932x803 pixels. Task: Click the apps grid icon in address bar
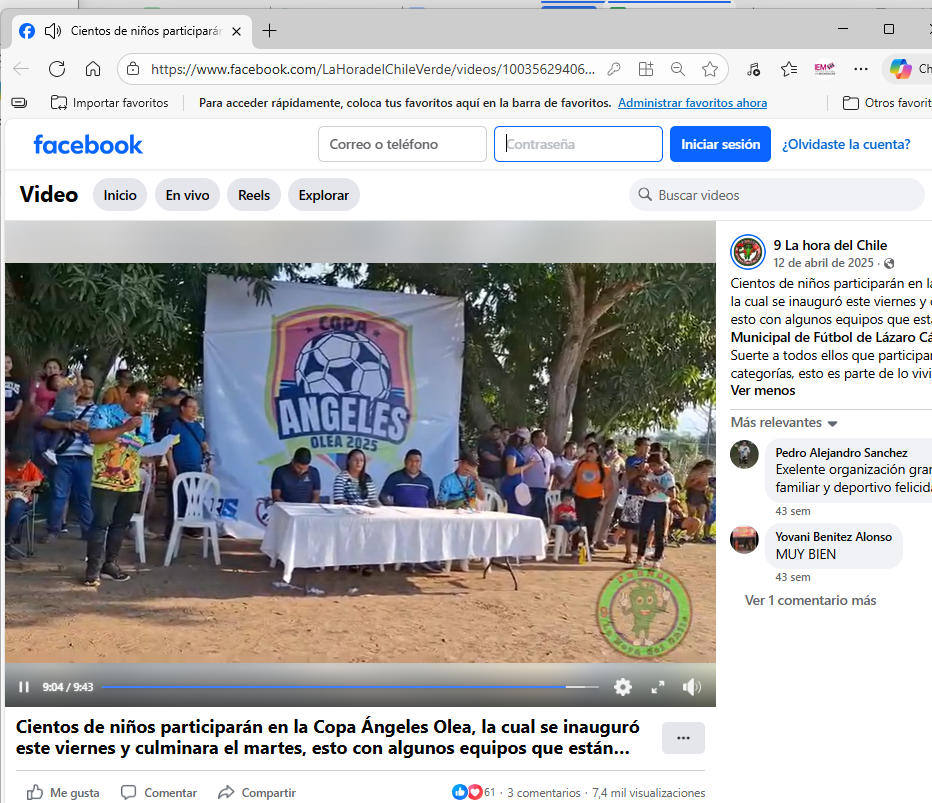click(x=646, y=70)
